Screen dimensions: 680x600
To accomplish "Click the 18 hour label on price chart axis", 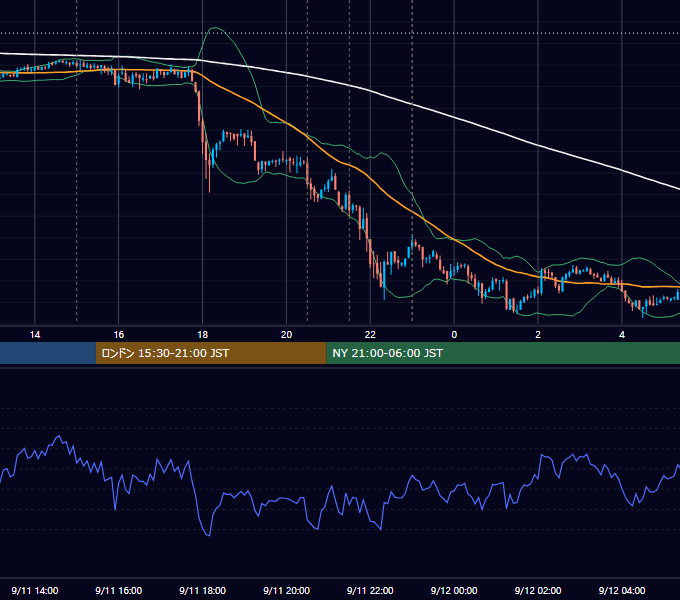I will pos(203,335).
